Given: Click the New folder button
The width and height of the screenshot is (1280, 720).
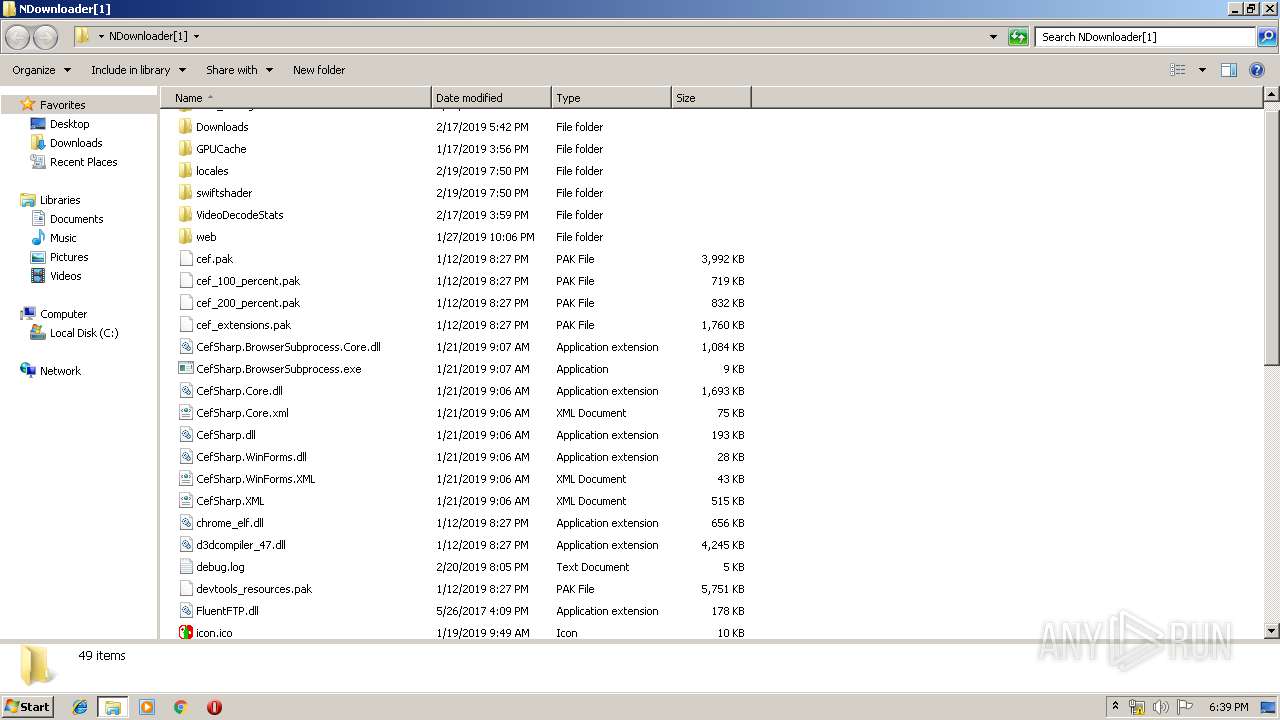Looking at the screenshot, I should [319, 70].
